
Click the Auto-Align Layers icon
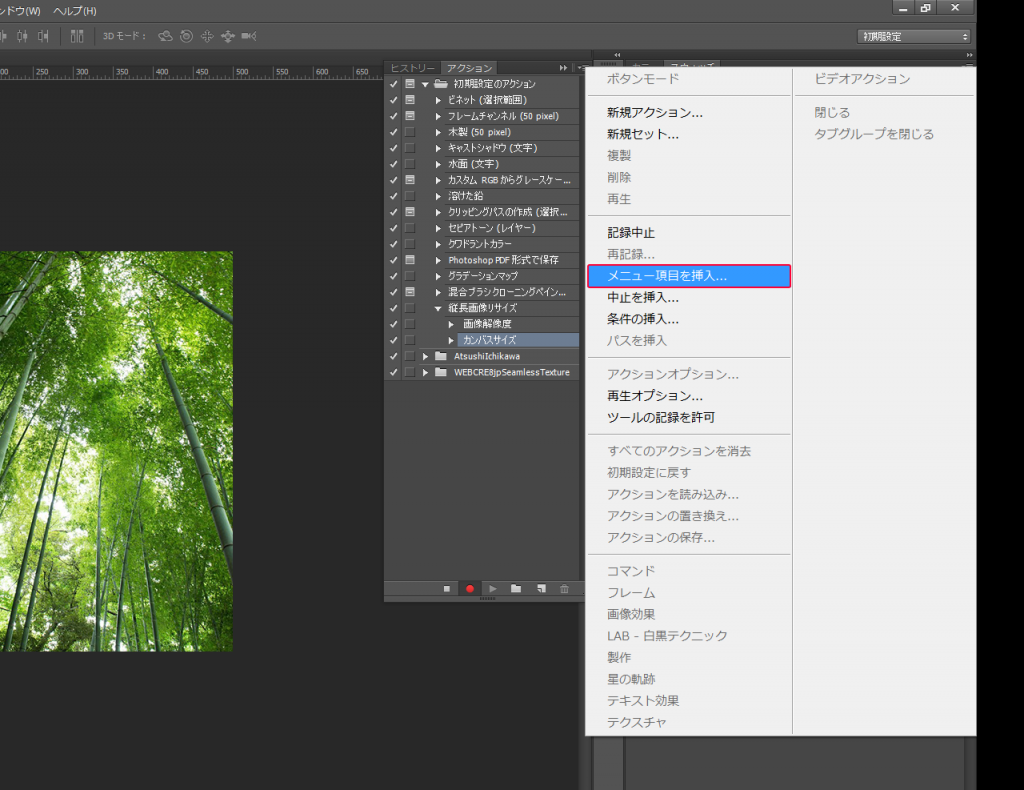(77, 36)
